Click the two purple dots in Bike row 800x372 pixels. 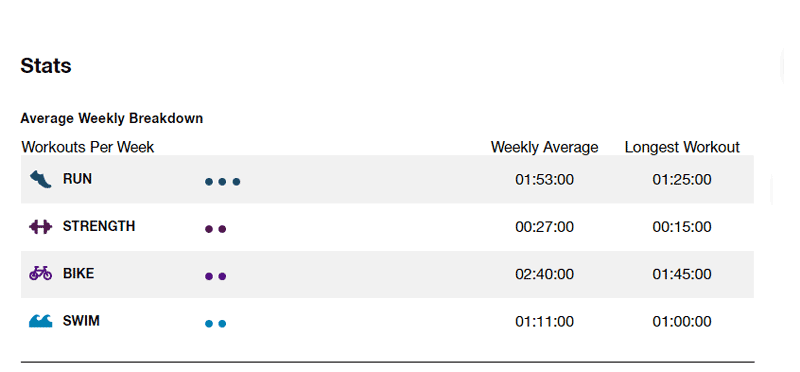(x=215, y=277)
